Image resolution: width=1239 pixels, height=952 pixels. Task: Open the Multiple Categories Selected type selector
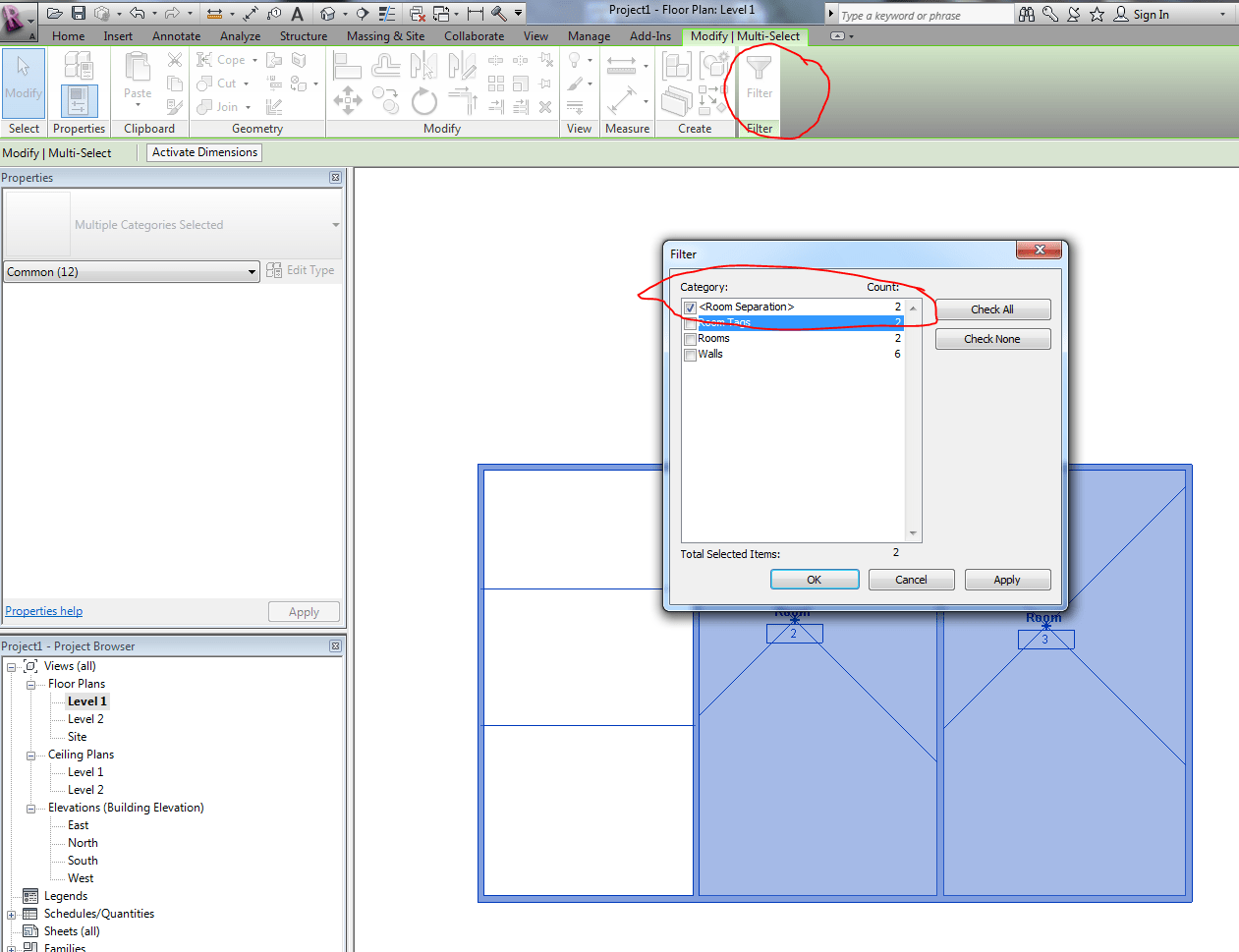pyautogui.click(x=173, y=225)
